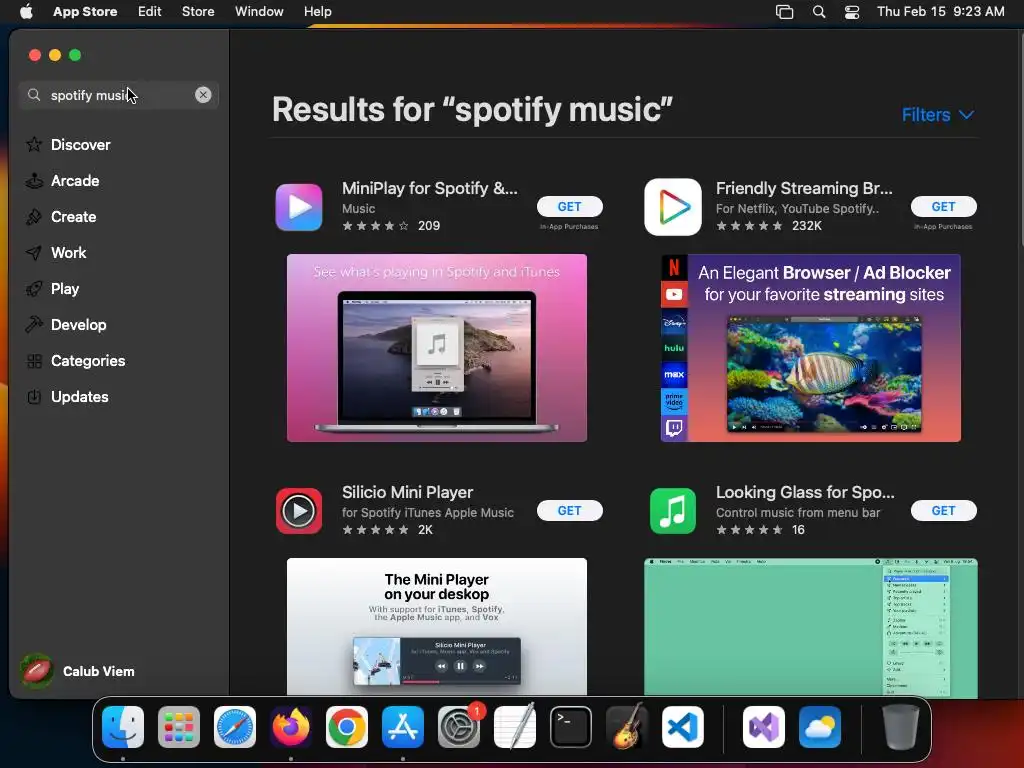Open the Window menu
Viewport: 1024px width, 768px height.
tap(259, 12)
